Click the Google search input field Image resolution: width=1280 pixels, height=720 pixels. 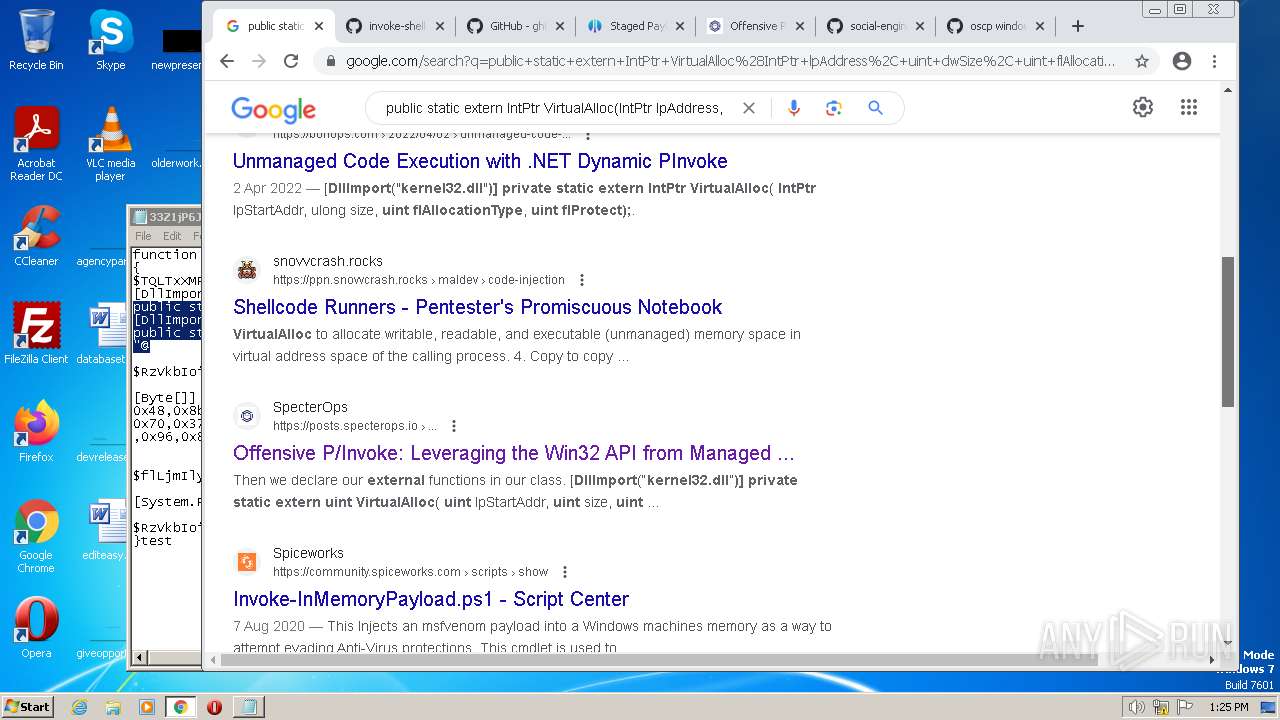pyautogui.click(x=554, y=108)
